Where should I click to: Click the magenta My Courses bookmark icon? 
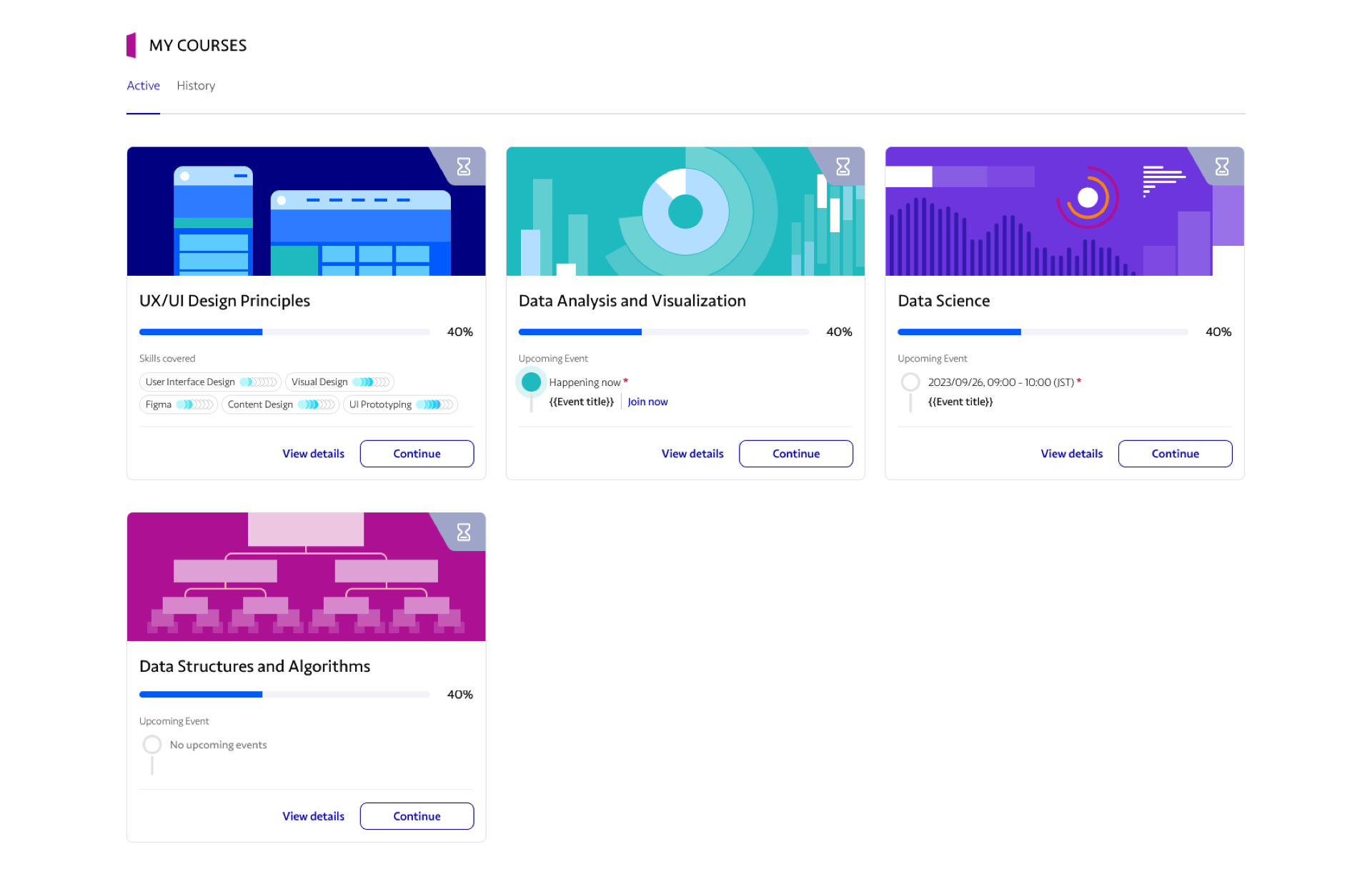[x=131, y=45]
